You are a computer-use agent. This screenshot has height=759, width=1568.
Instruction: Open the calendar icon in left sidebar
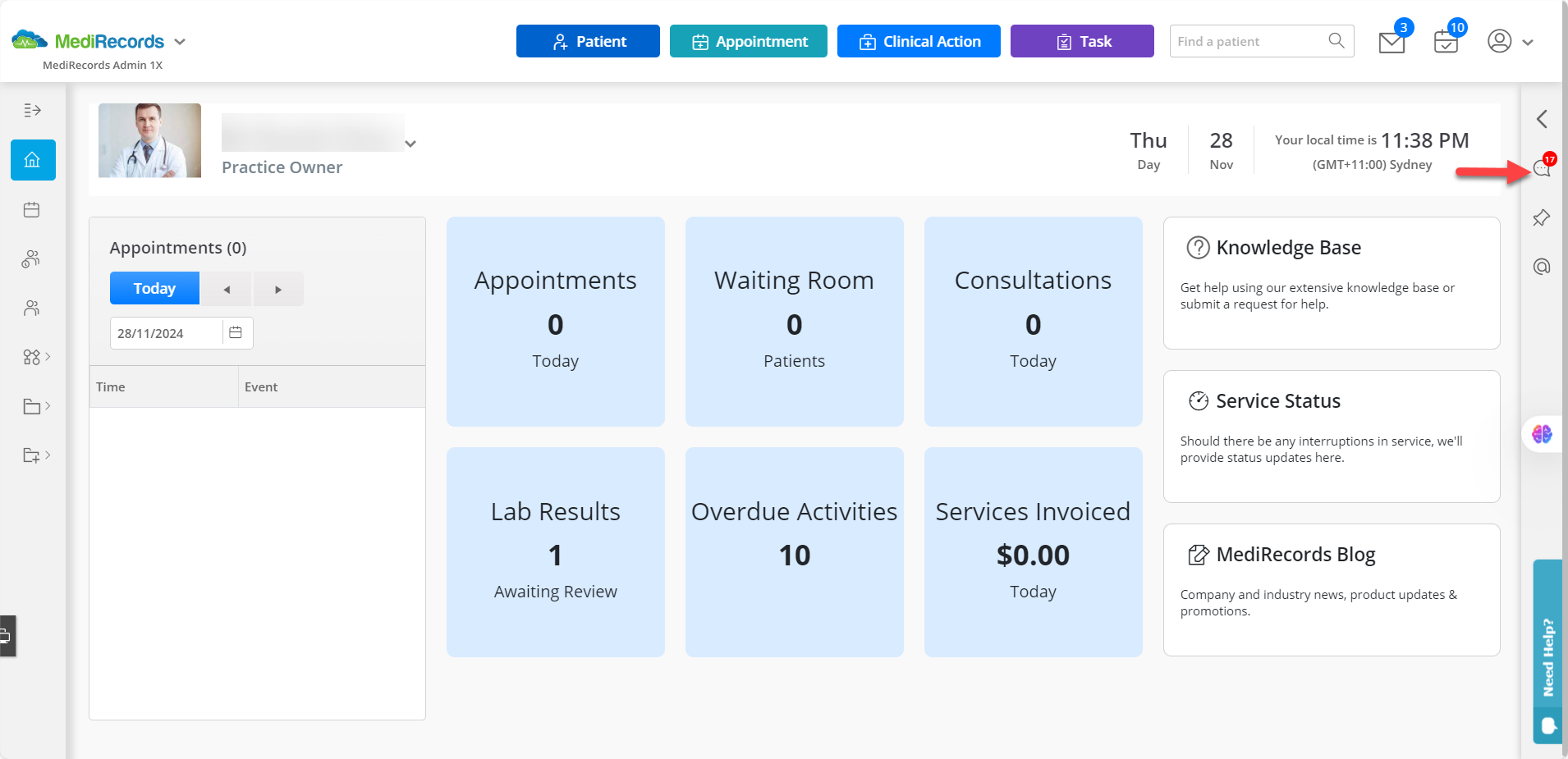click(32, 210)
